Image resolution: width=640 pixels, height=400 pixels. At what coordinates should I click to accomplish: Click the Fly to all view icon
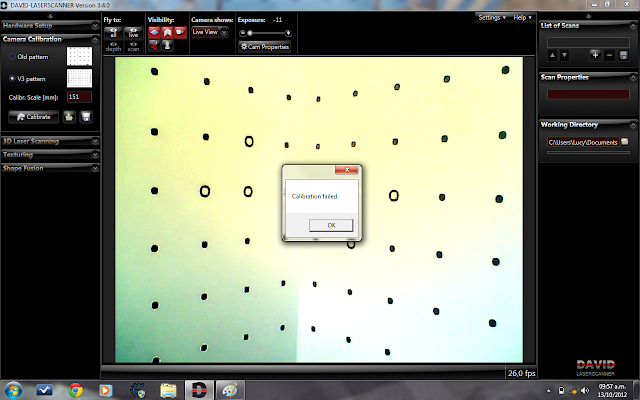[113, 33]
